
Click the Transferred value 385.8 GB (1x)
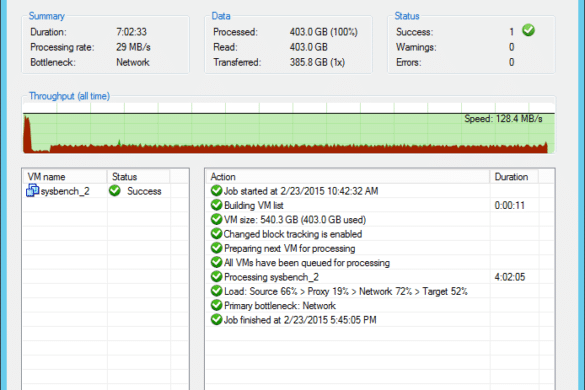click(317, 62)
